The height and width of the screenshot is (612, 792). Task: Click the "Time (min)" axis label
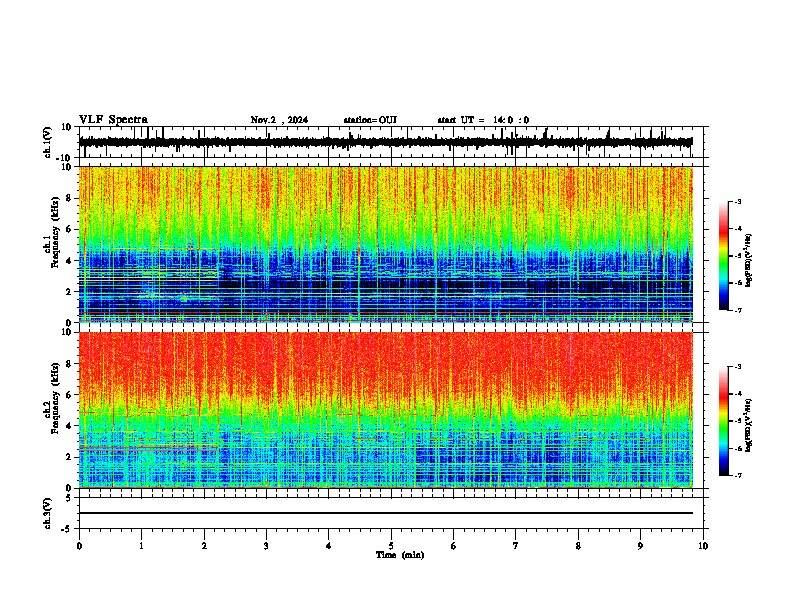tap(400, 555)
